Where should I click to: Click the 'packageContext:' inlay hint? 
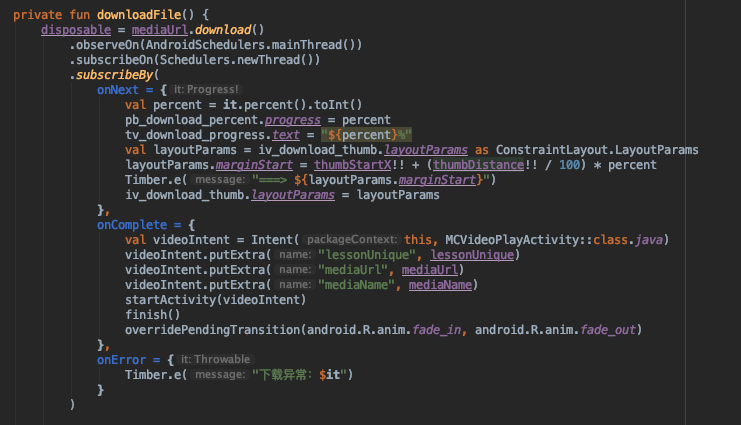(x=352, y=240)
